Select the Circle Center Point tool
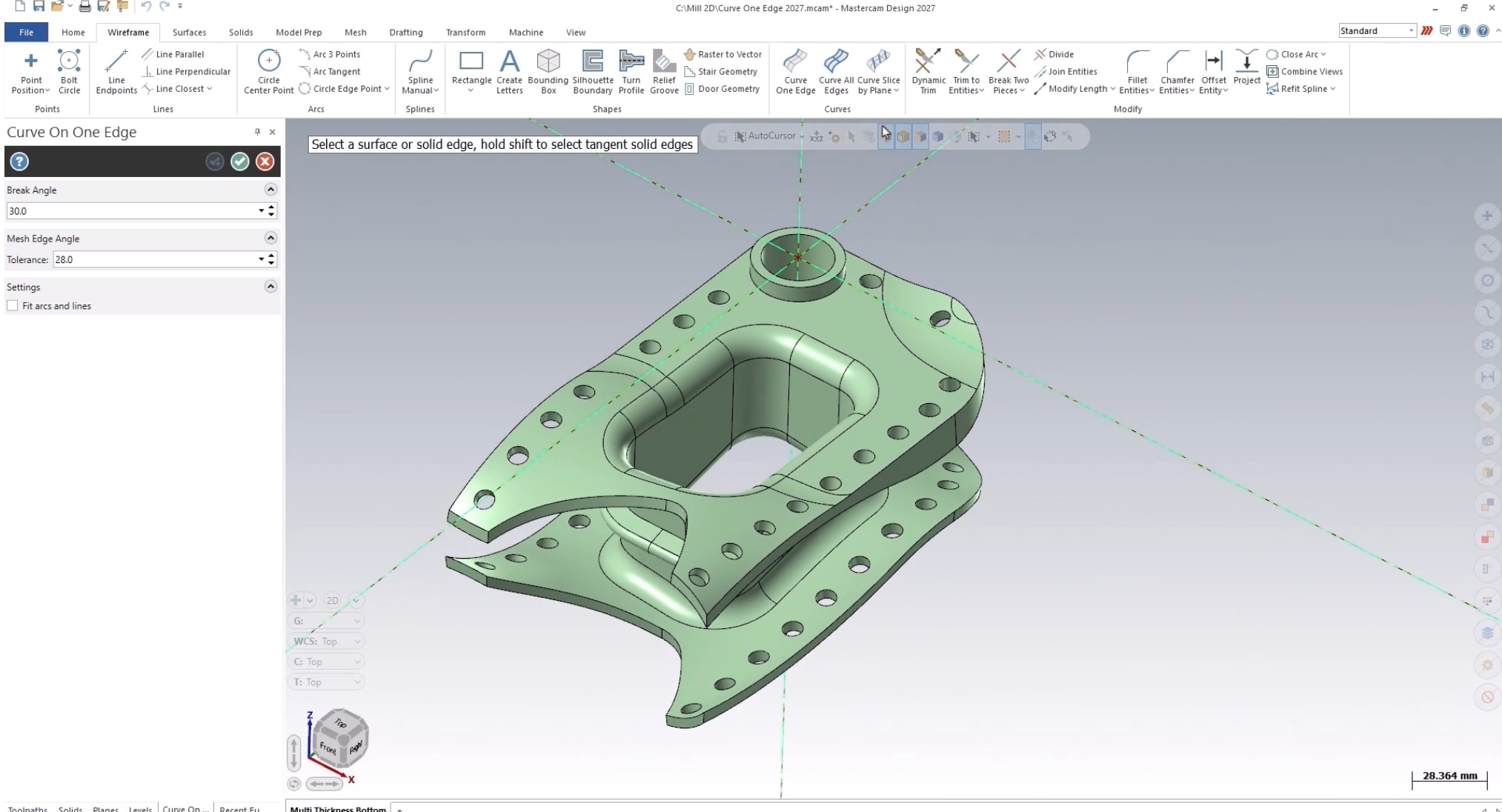 (x=268, y=72)
